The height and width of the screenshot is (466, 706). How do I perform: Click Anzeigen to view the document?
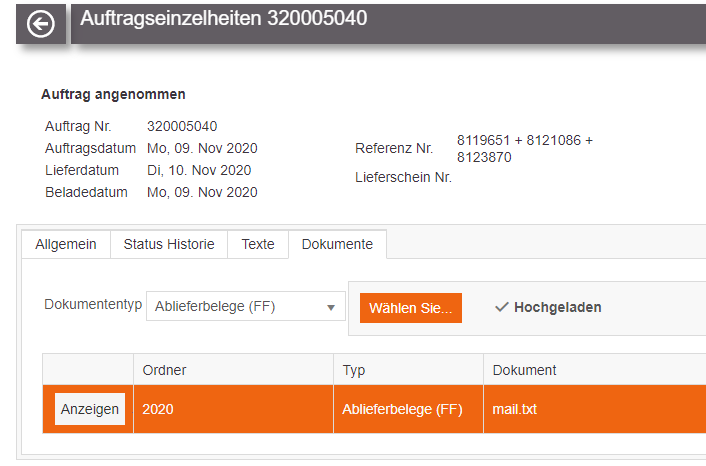coord(90,409)
